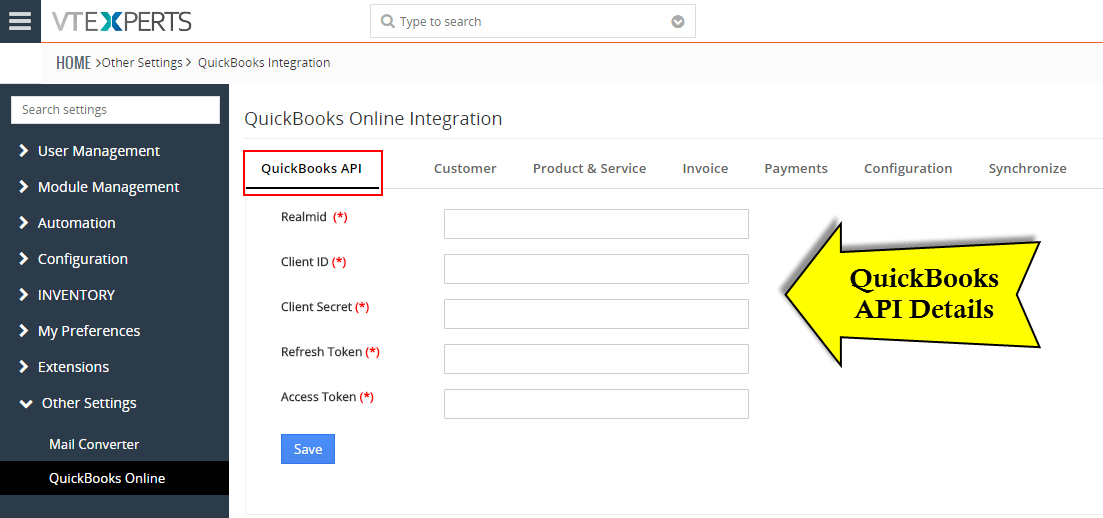This screenshot has height=518, width=1103.
Task: Open the Payments tab
Action: point(796,169)
